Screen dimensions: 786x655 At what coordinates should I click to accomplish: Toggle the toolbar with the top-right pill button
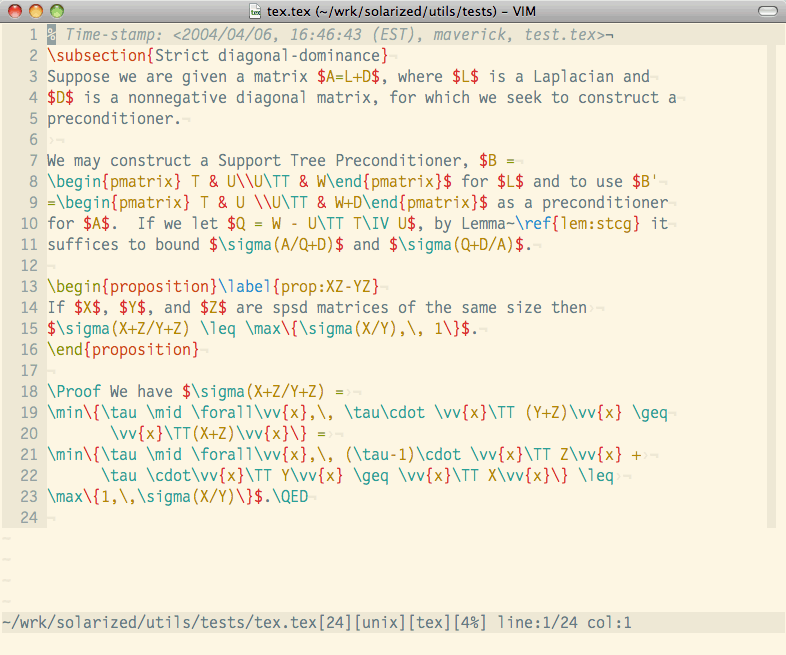tap(765, 11)
